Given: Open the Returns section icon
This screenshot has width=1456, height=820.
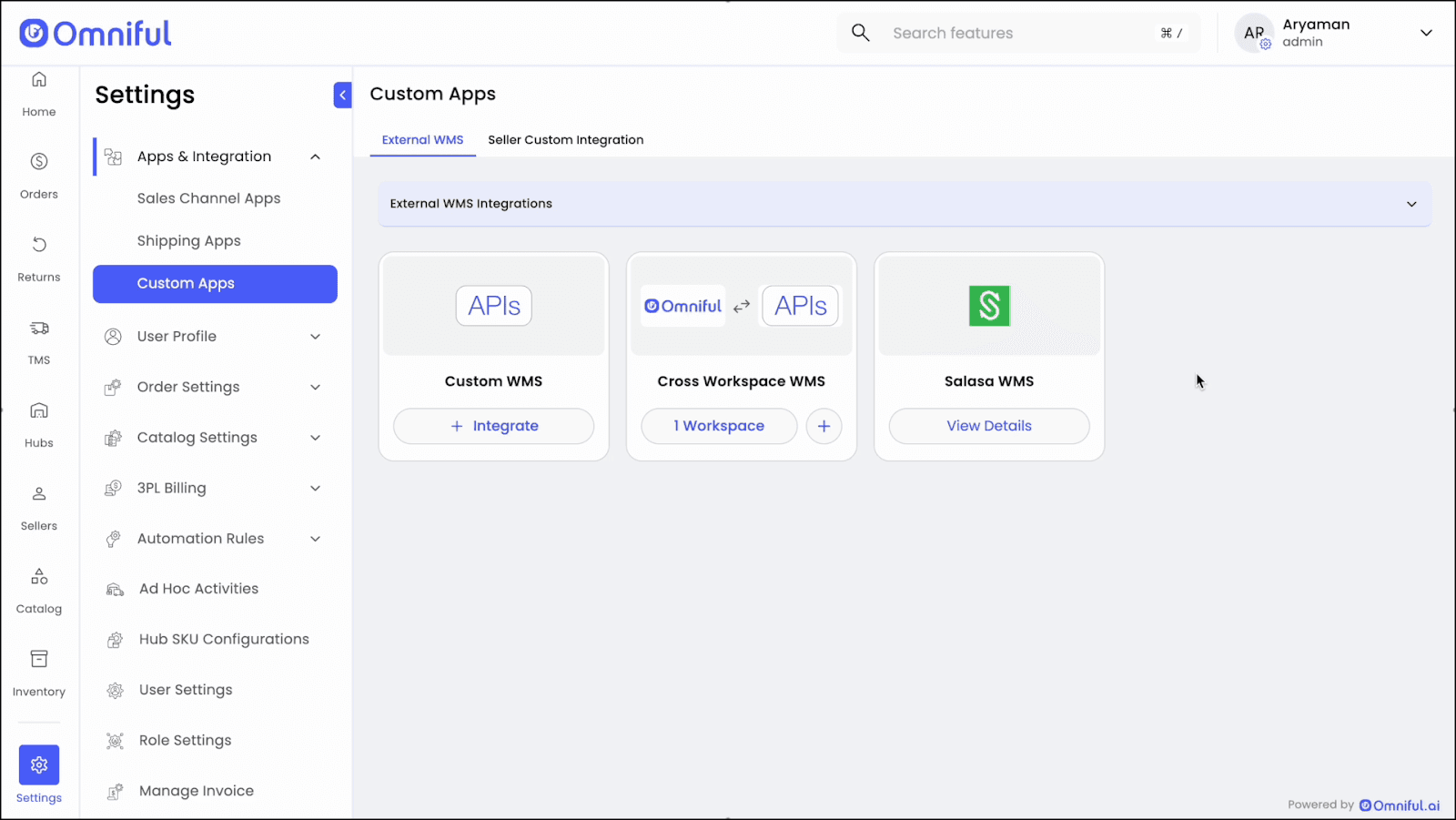Looking at the screenshot, I should point(39,245).
